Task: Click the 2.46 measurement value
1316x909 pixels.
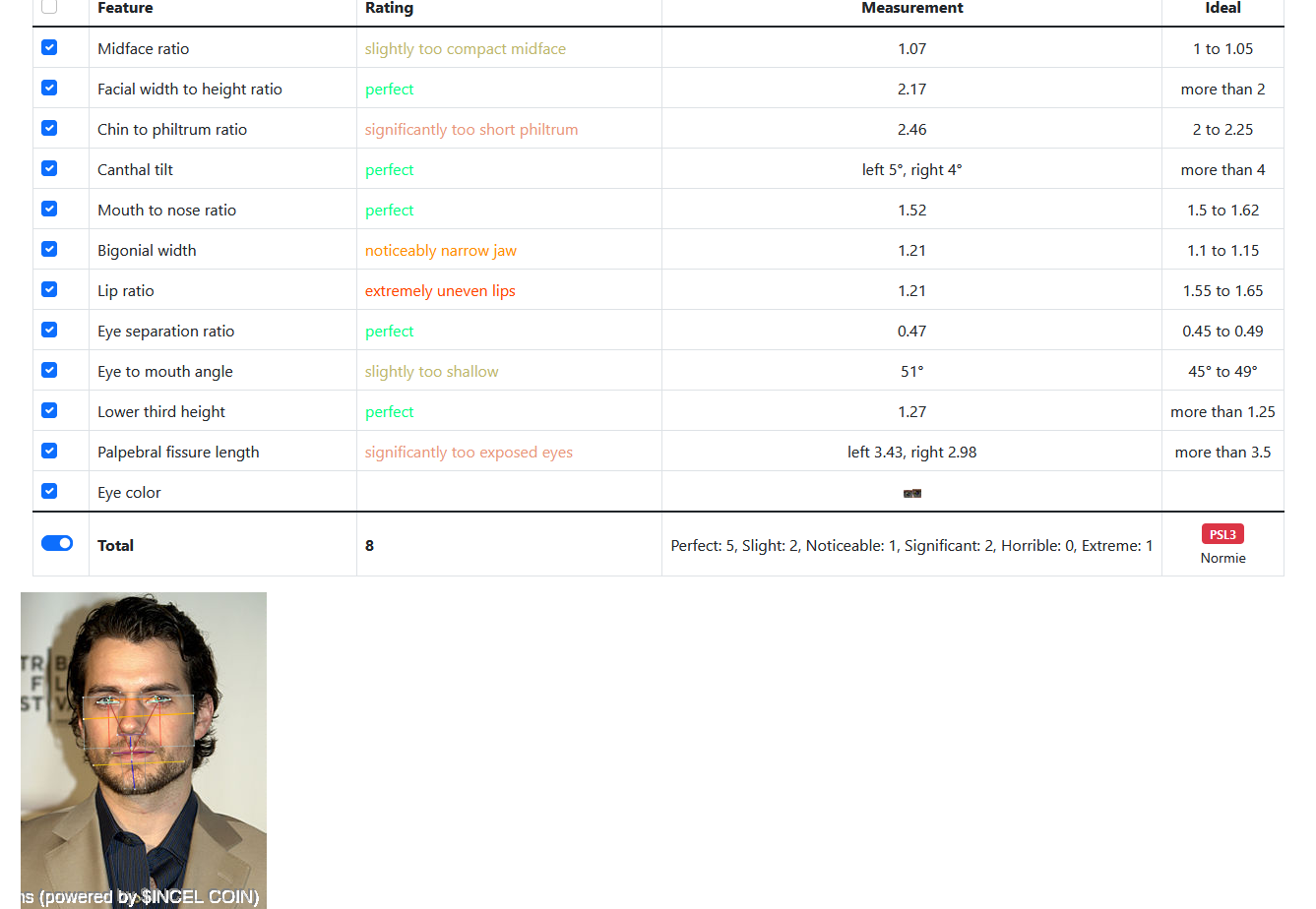Action: click(x=912, y=129)
